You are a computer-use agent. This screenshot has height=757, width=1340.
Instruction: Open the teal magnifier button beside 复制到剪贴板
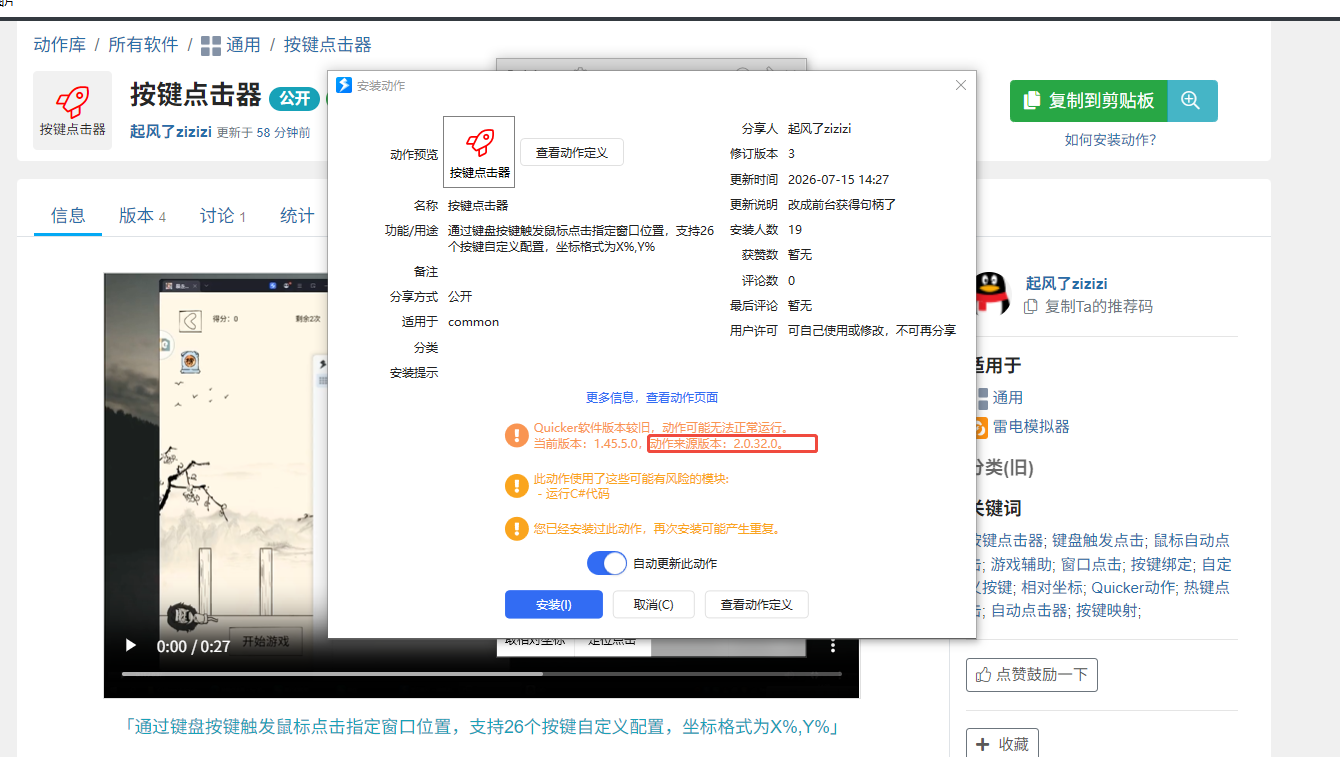tap(1192, 101)
